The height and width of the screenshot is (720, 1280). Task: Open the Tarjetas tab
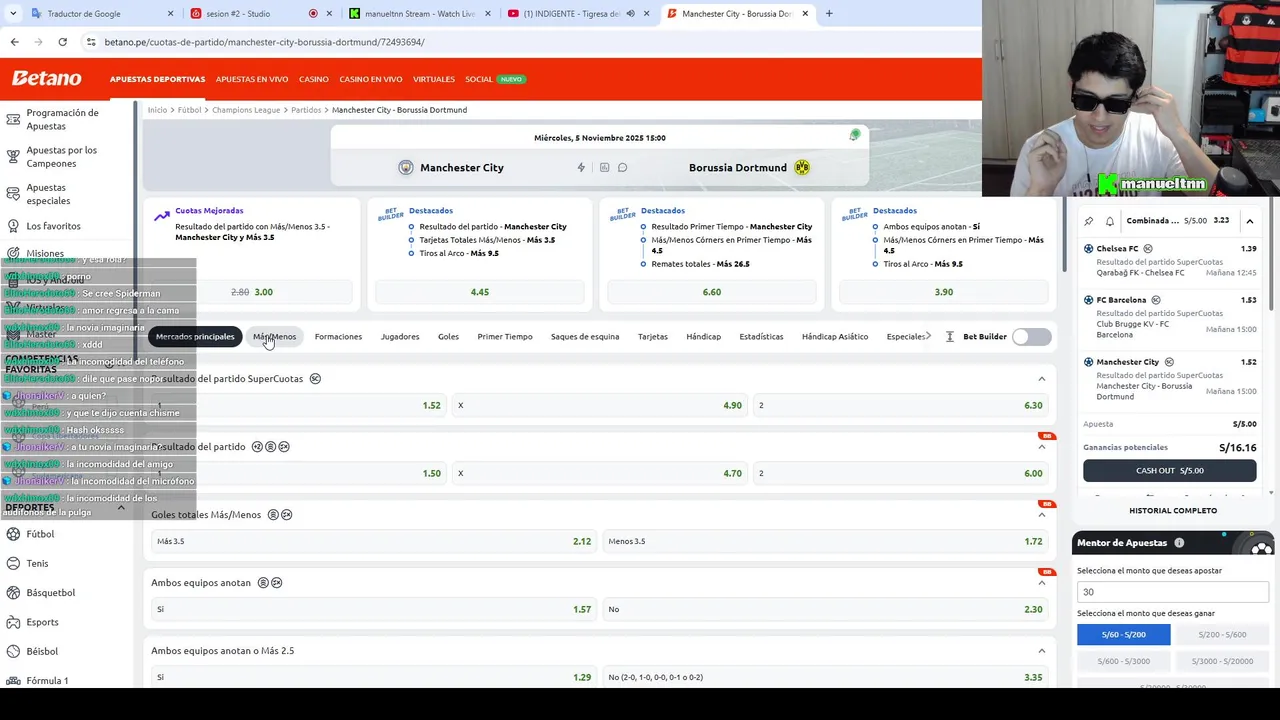pos(653,337)
